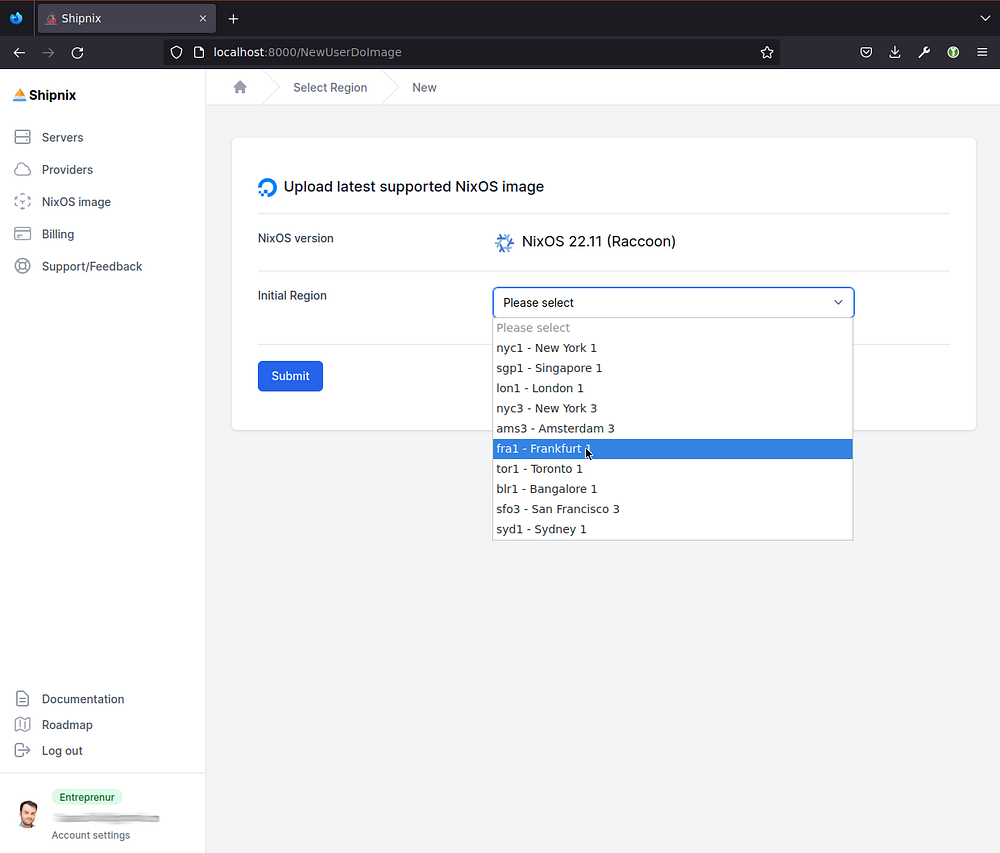This screenshot has width=1000, height=853.
Task: Bookmark this page with star icon
Action: coord(767,52)
